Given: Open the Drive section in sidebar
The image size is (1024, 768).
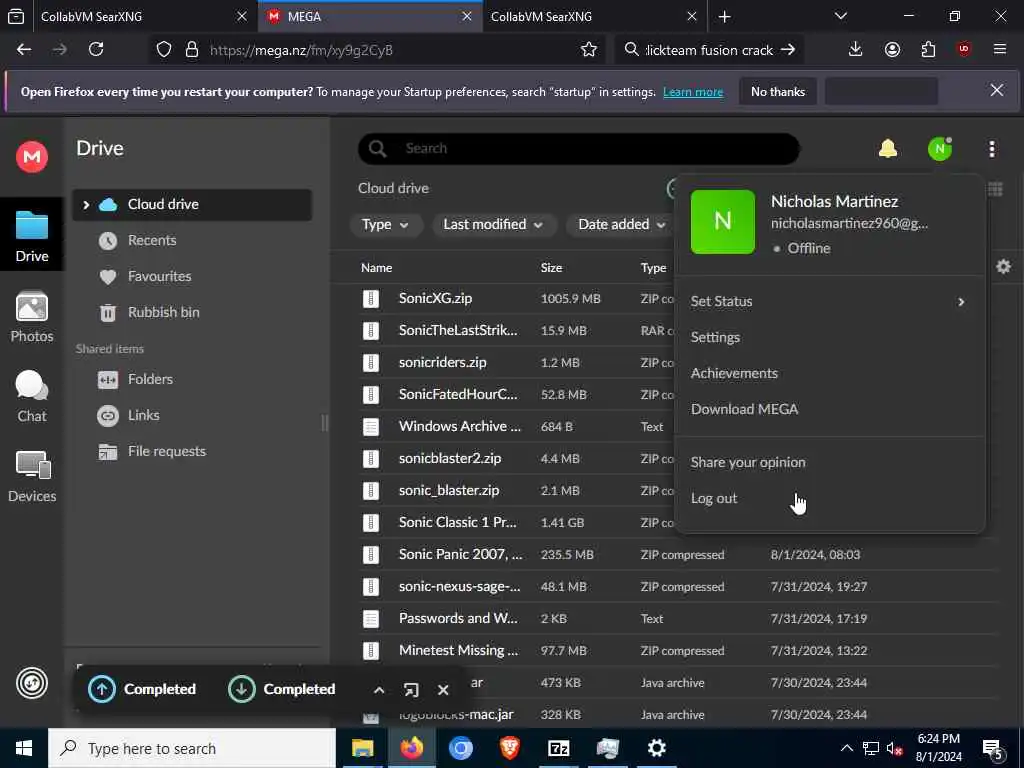Looking at the screenshot, I should [x=32, y=236].
